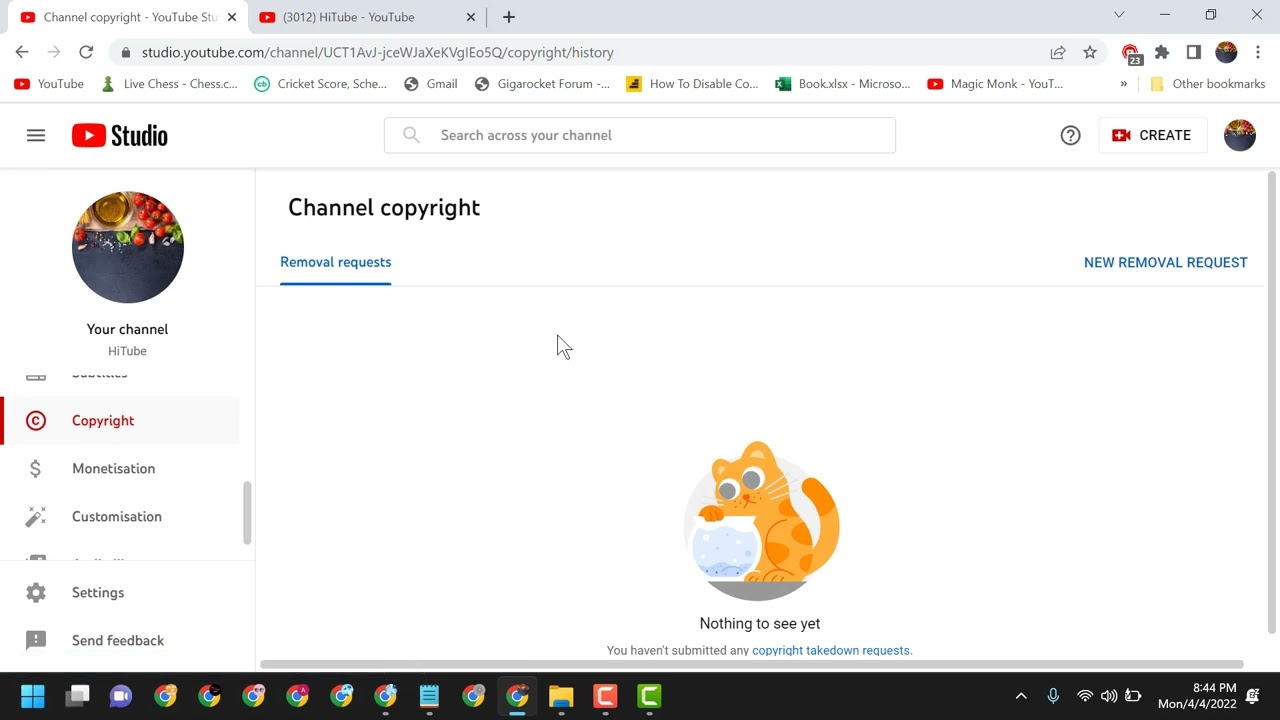Close the Channel copyright browser tab
Image resolution: width=1280 pixels, height=720 pixels.
231,17
